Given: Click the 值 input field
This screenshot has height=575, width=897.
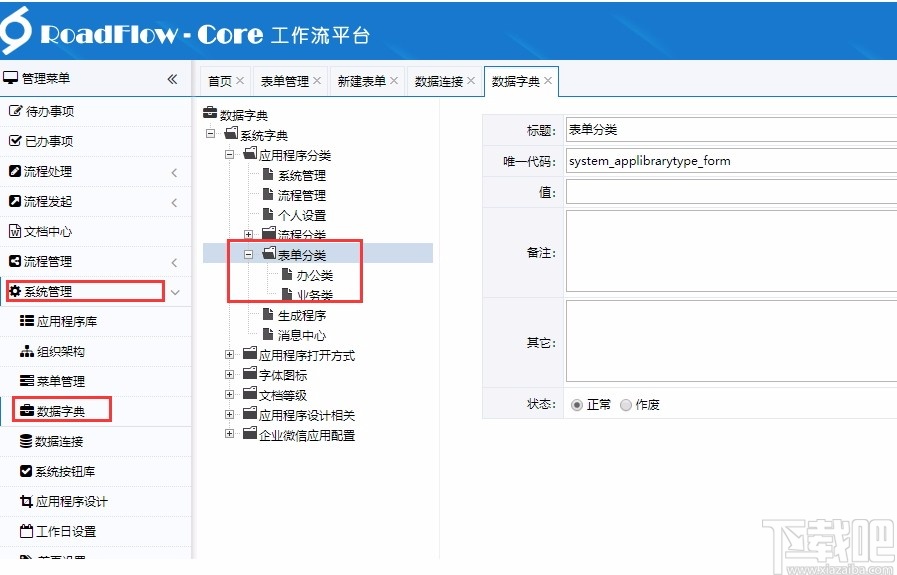Looking at the screenshot, I should coord(731,192).
